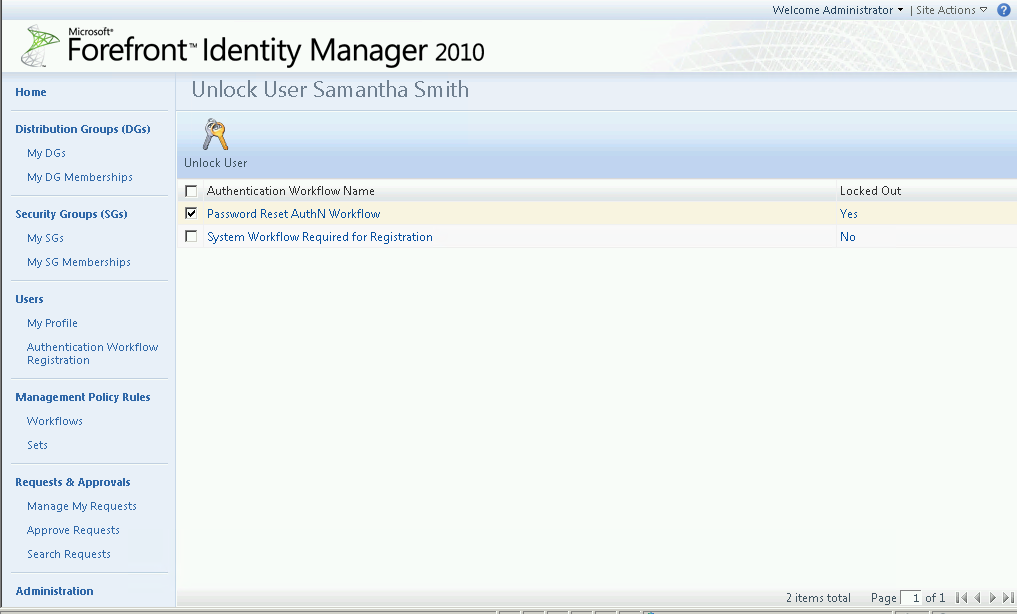Go to previous page arrow
Image resolution: width=1017 pixels, height=614 pixels.
977,598
